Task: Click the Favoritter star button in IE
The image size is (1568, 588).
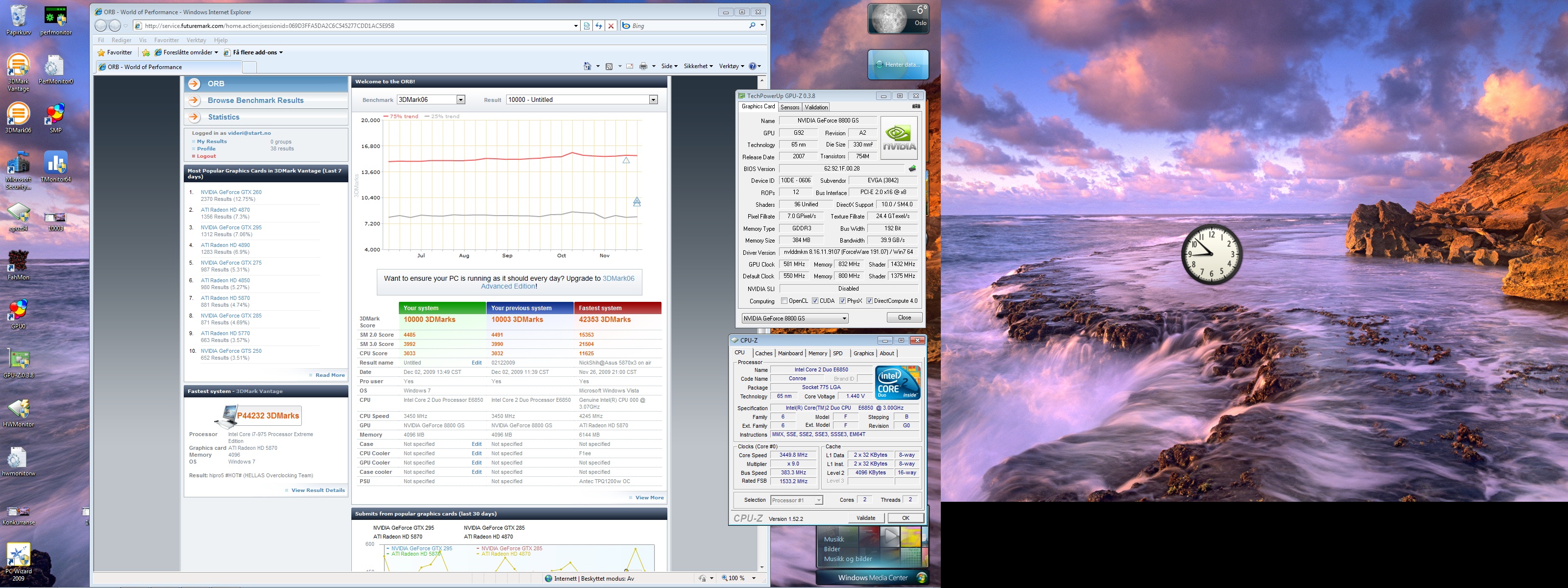Action: point(115,52)
